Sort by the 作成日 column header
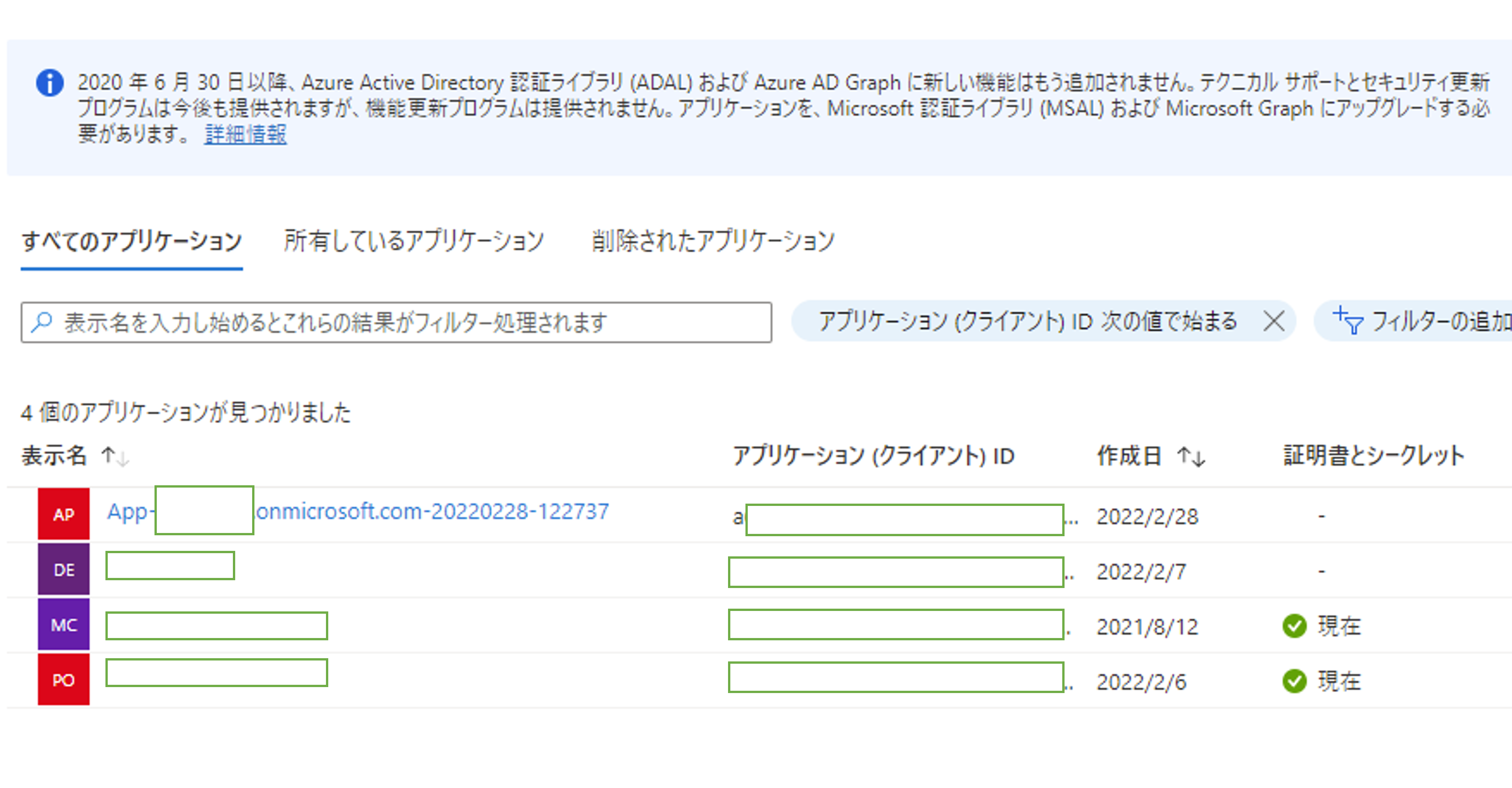Screen dimensions: 1512x788 [1129, 455]
